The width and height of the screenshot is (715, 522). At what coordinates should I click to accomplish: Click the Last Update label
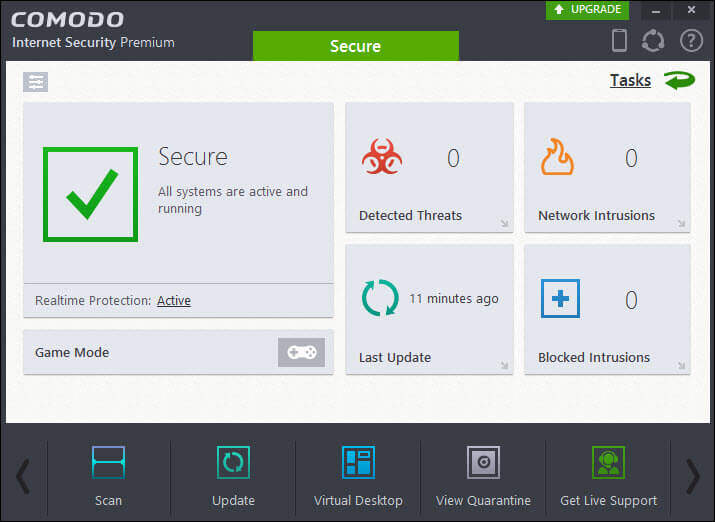tap(395, 357)
